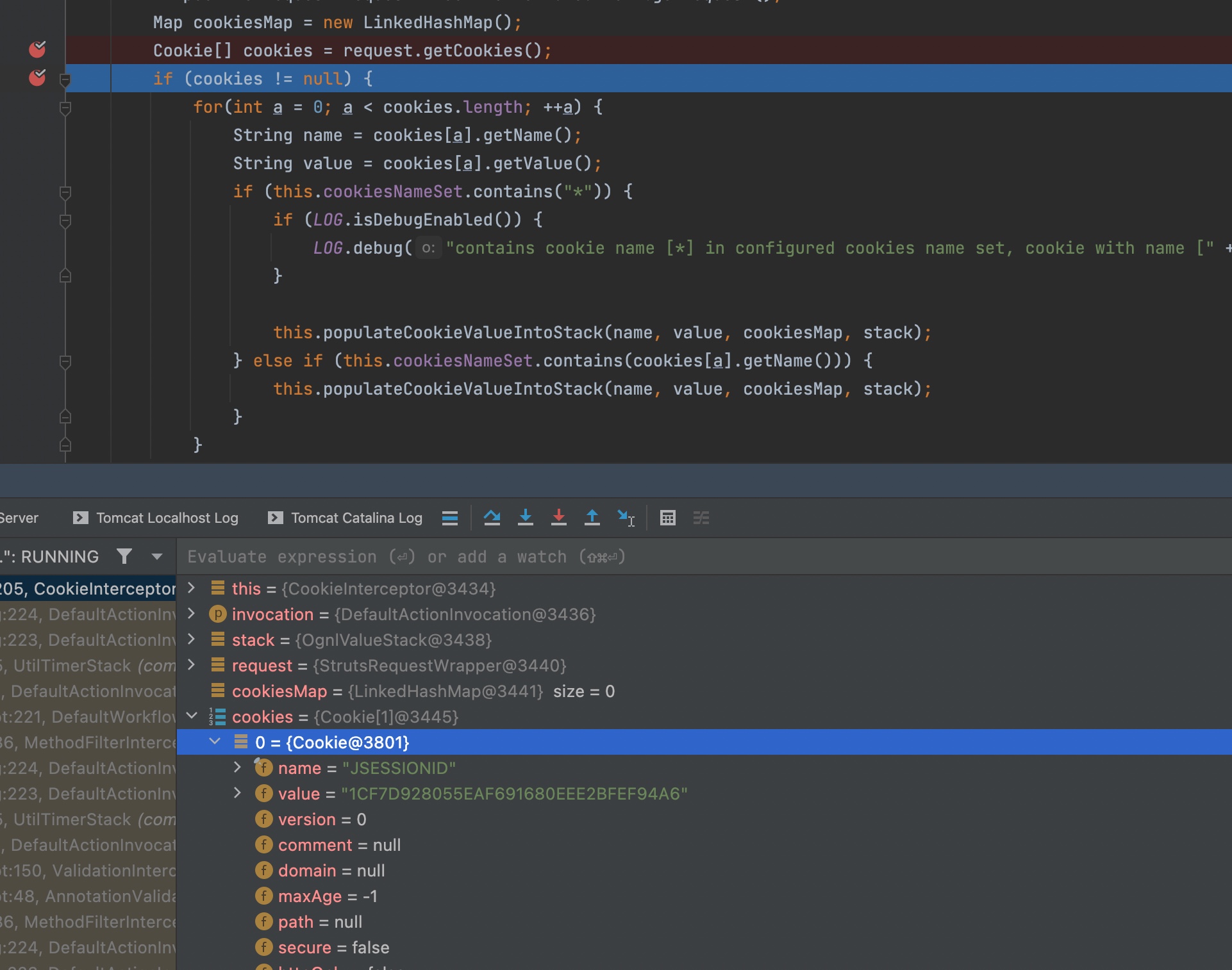The height and width of the screenshot is (970, 1232).
Task: Select the 'comment = null' field row
Action: point(704,845)
